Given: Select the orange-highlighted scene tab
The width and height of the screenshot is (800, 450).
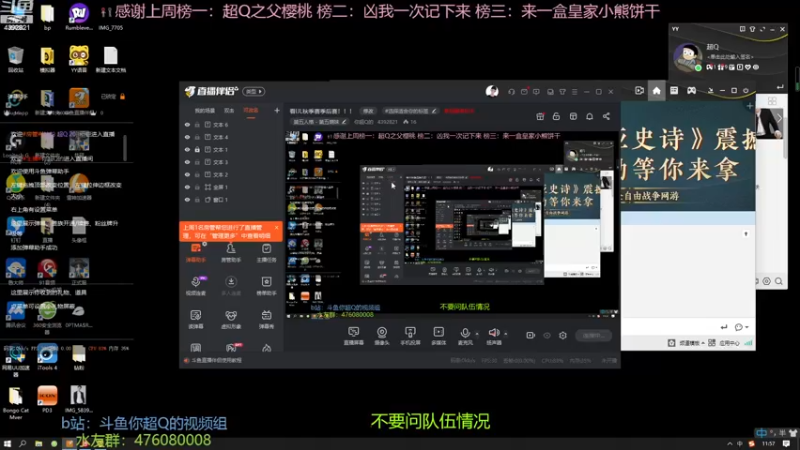Looking at the screenshot, I should [x=251, y=111].
